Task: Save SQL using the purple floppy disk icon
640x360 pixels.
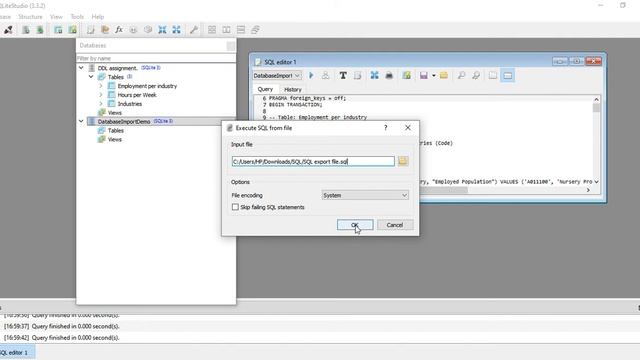Action: coord(424,76)
